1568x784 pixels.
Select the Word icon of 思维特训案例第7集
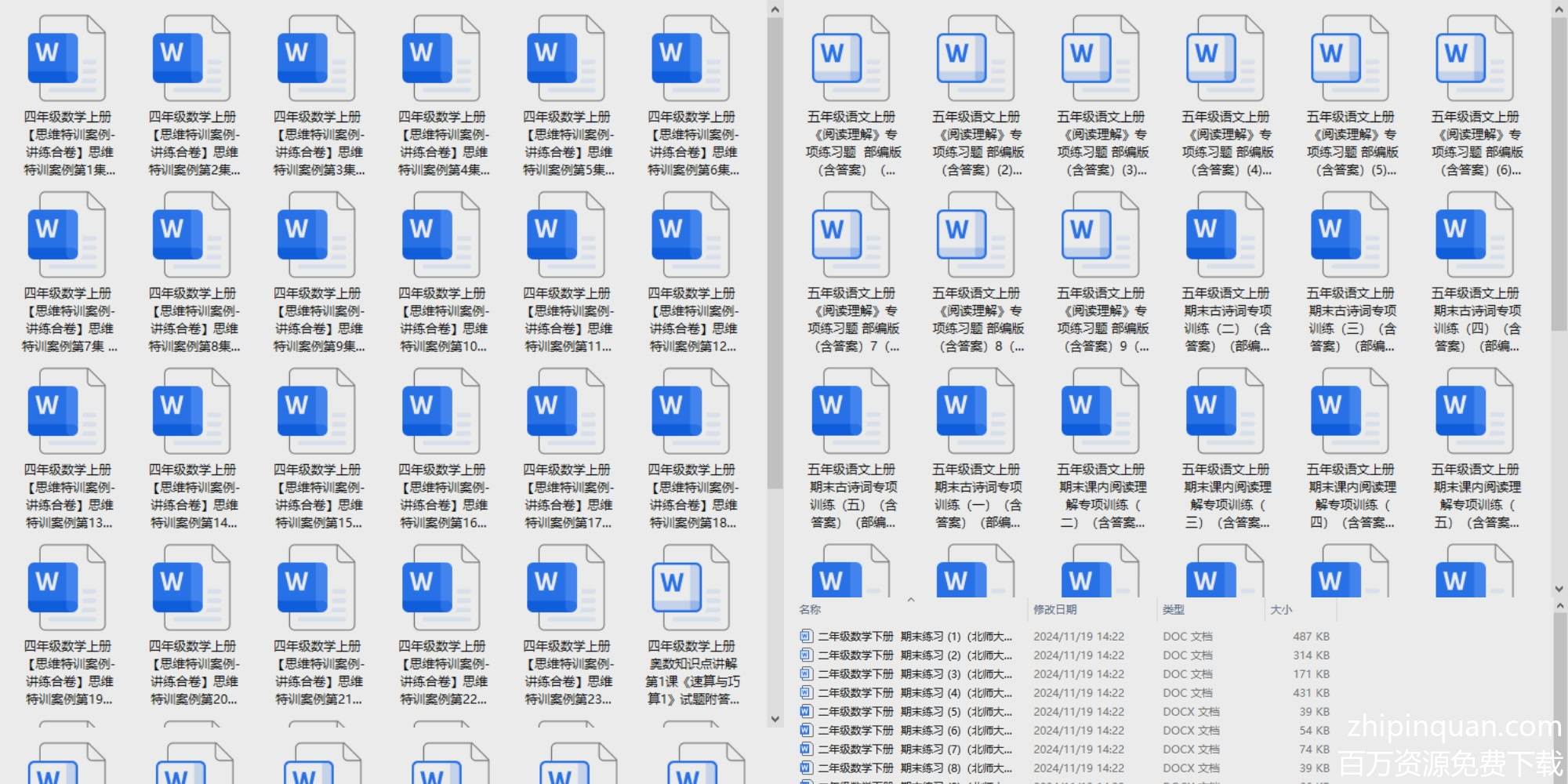(67, 235)
